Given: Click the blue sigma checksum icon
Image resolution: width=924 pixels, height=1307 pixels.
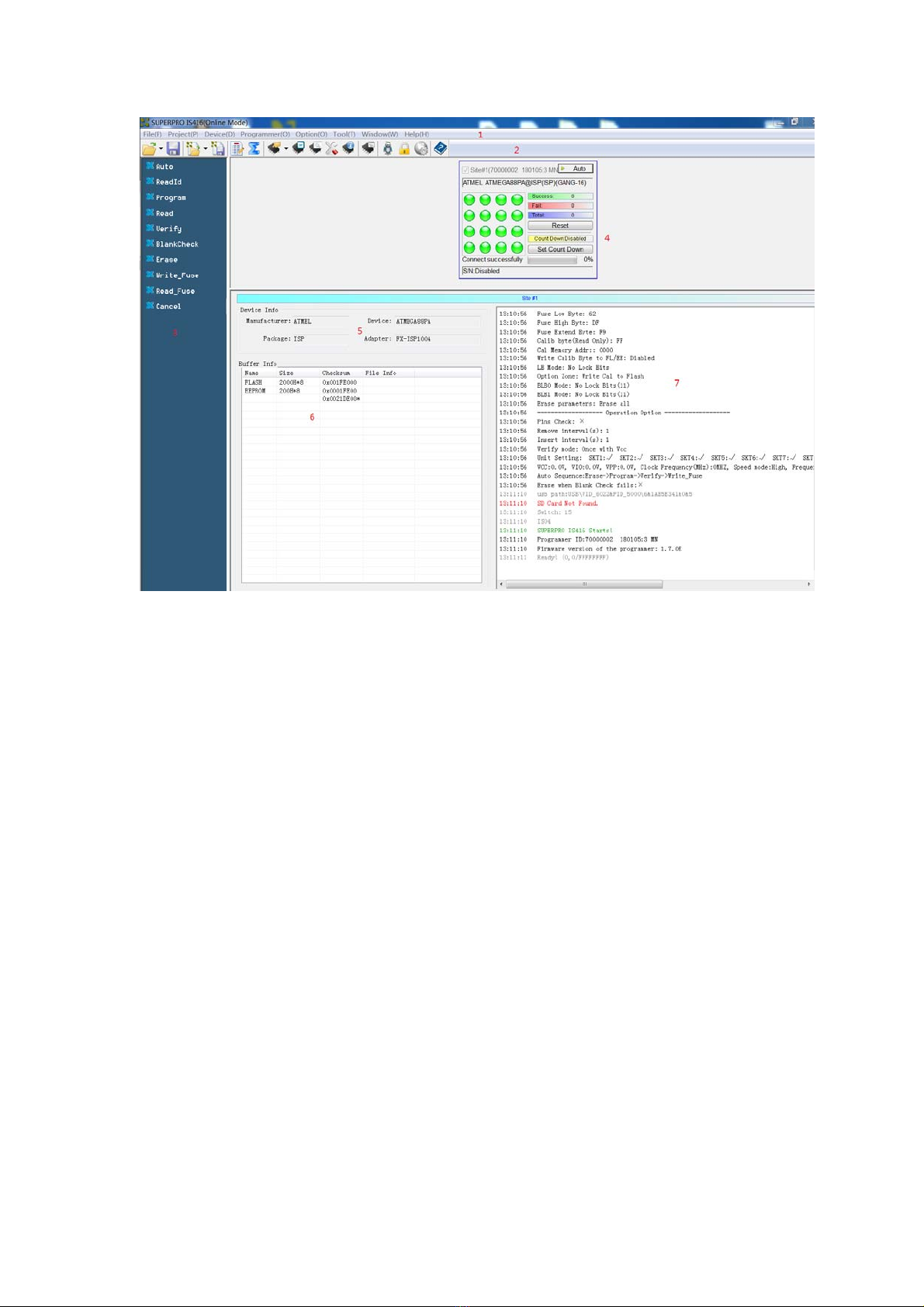Looking at the screenshot, I should [x=254, y=149].
